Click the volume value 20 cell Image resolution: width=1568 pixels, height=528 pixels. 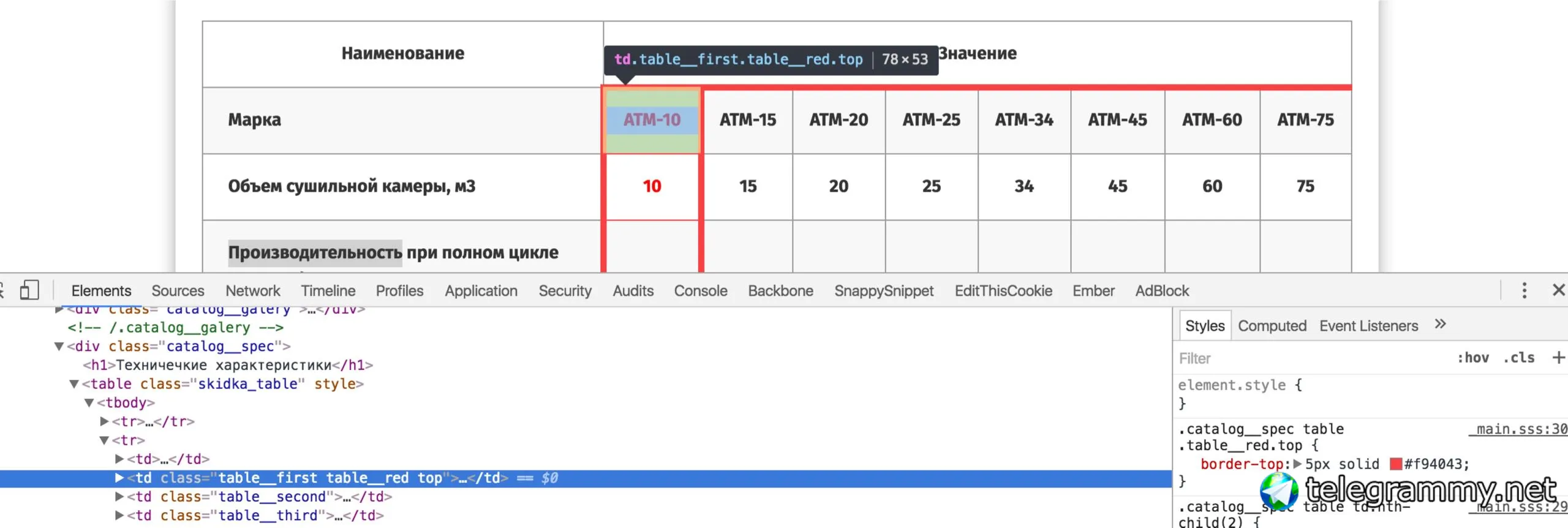pyautogui.click(x=839, y=187)
